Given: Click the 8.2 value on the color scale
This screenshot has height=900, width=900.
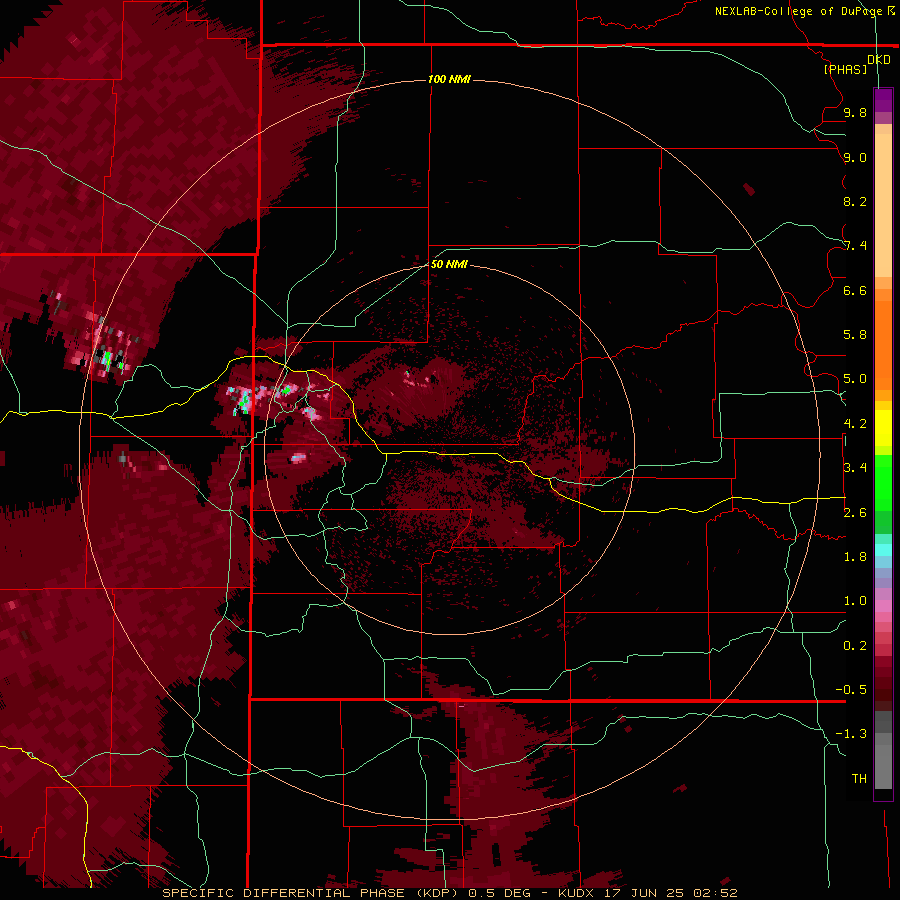Looking at the screenshot, I should point(855,201).
